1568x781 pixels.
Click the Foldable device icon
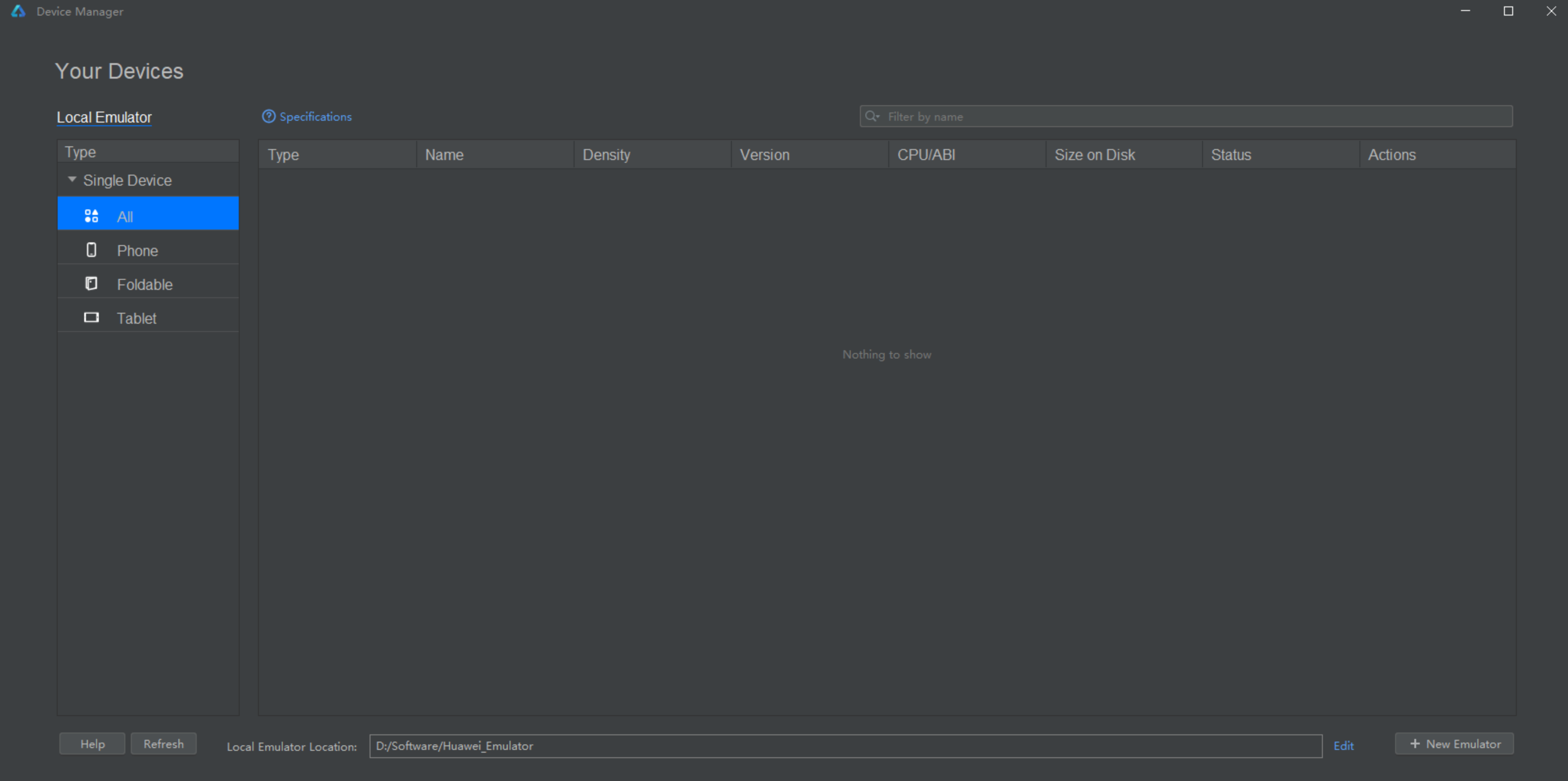coord(91,284)
